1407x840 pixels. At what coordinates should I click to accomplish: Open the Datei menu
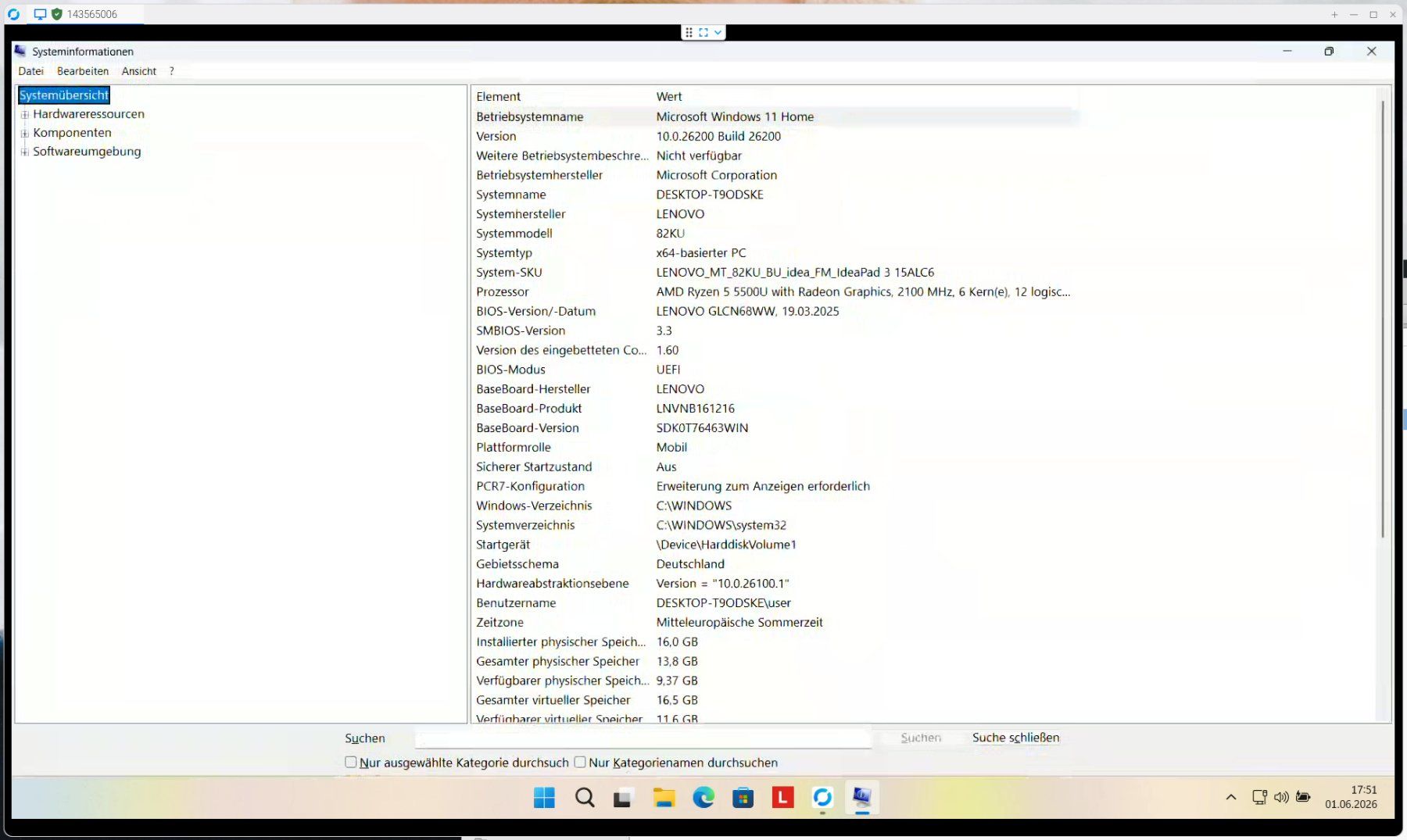pyautogui.click(x=31, y=71)
